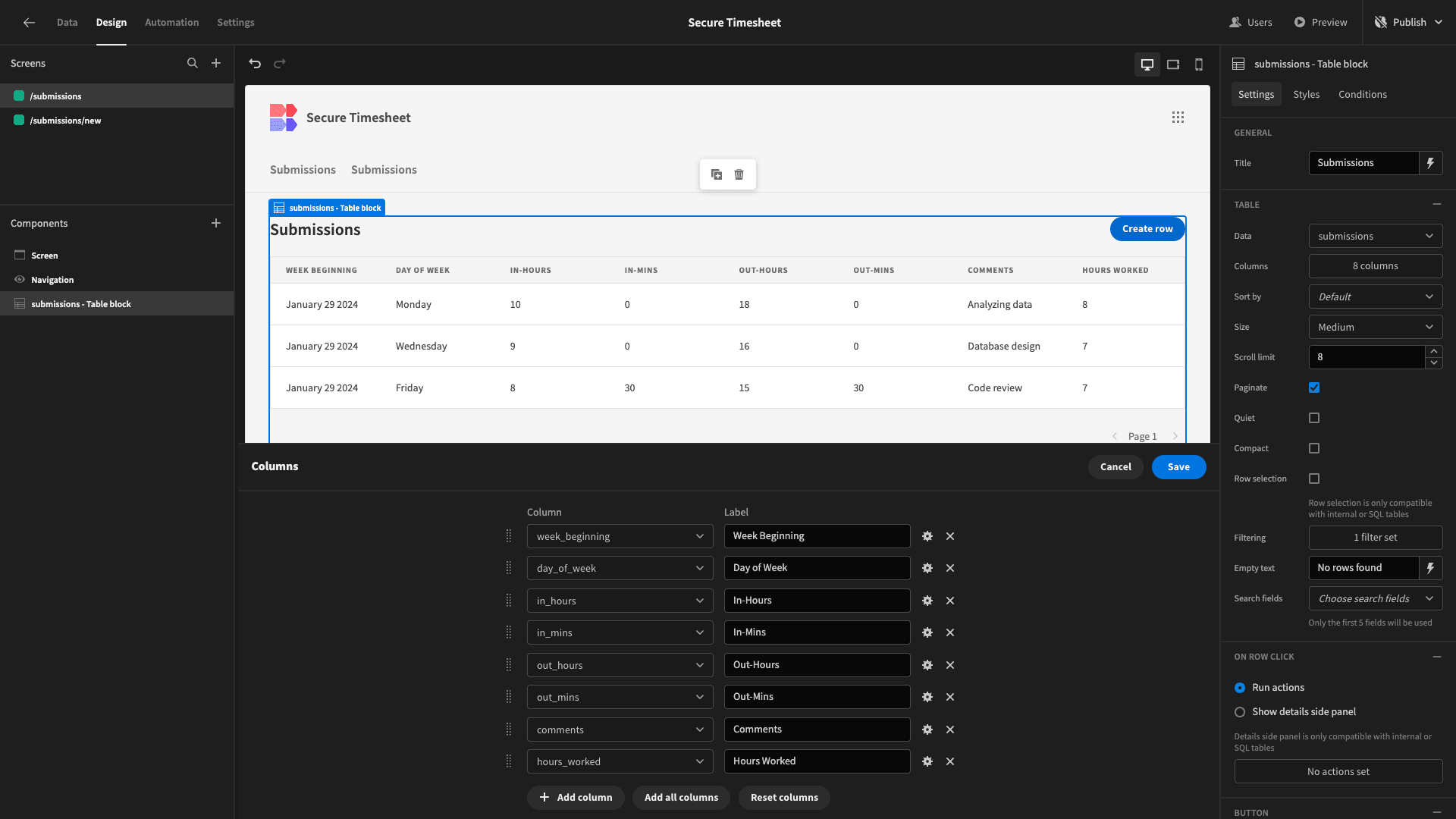Click the Save button
This screenshot has width=1456, height=819.
click(x=1178, y=467)
